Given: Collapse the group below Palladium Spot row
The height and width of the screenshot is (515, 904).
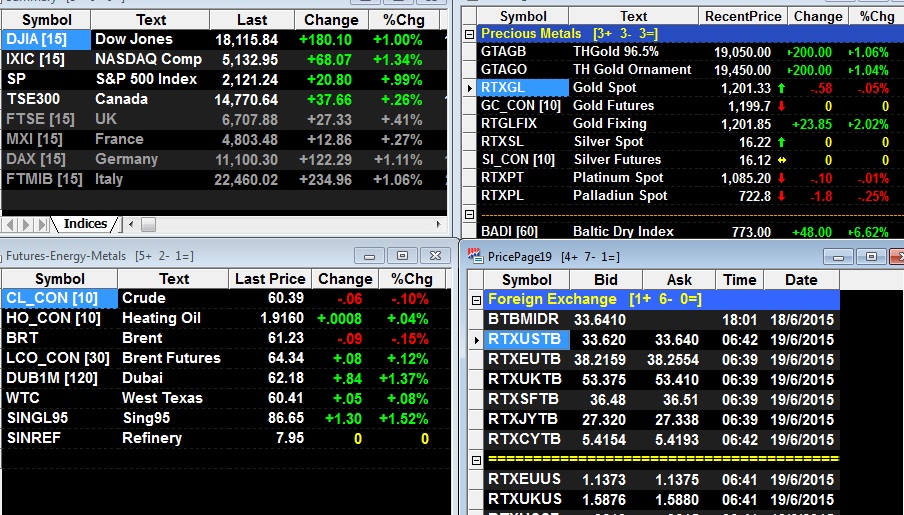Looking at the screenshot, I should tap(469, 215).
